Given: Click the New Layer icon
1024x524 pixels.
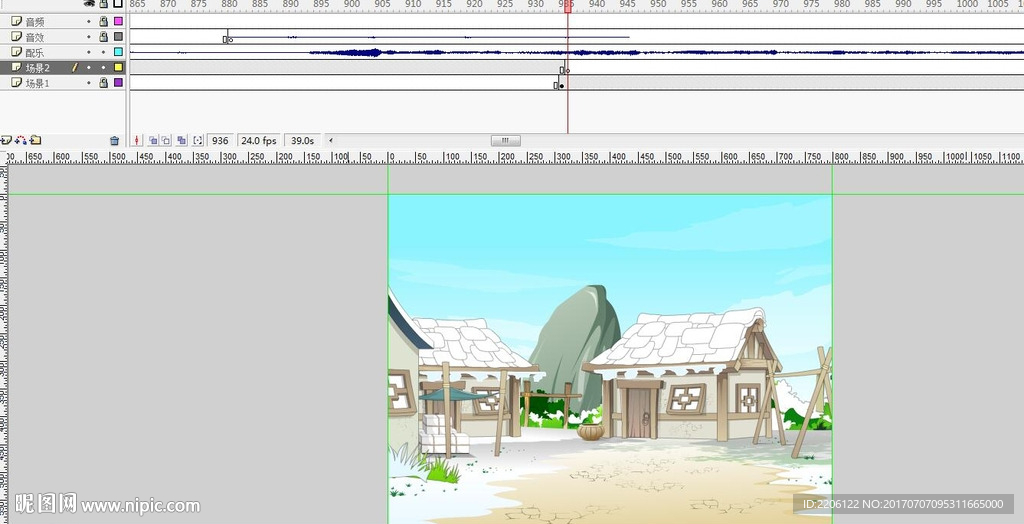Looking at the screenshot, I should pyautogui.click(x=7, y=140).
